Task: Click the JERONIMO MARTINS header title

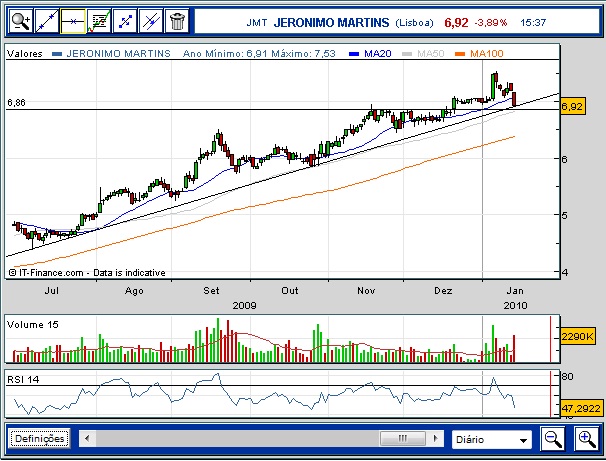Action: pyautogui.click(x=331, y=22)
